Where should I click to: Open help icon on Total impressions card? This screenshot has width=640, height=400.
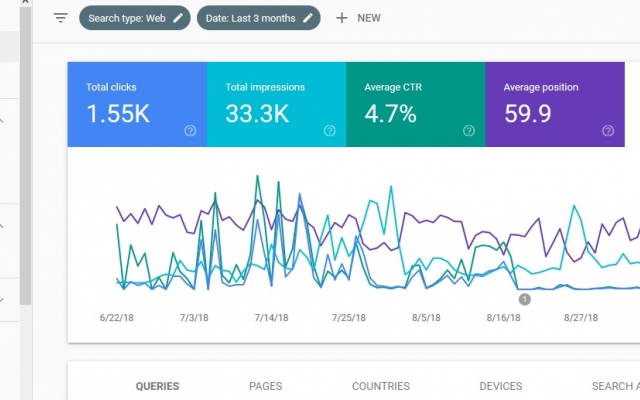pos(329,131)
